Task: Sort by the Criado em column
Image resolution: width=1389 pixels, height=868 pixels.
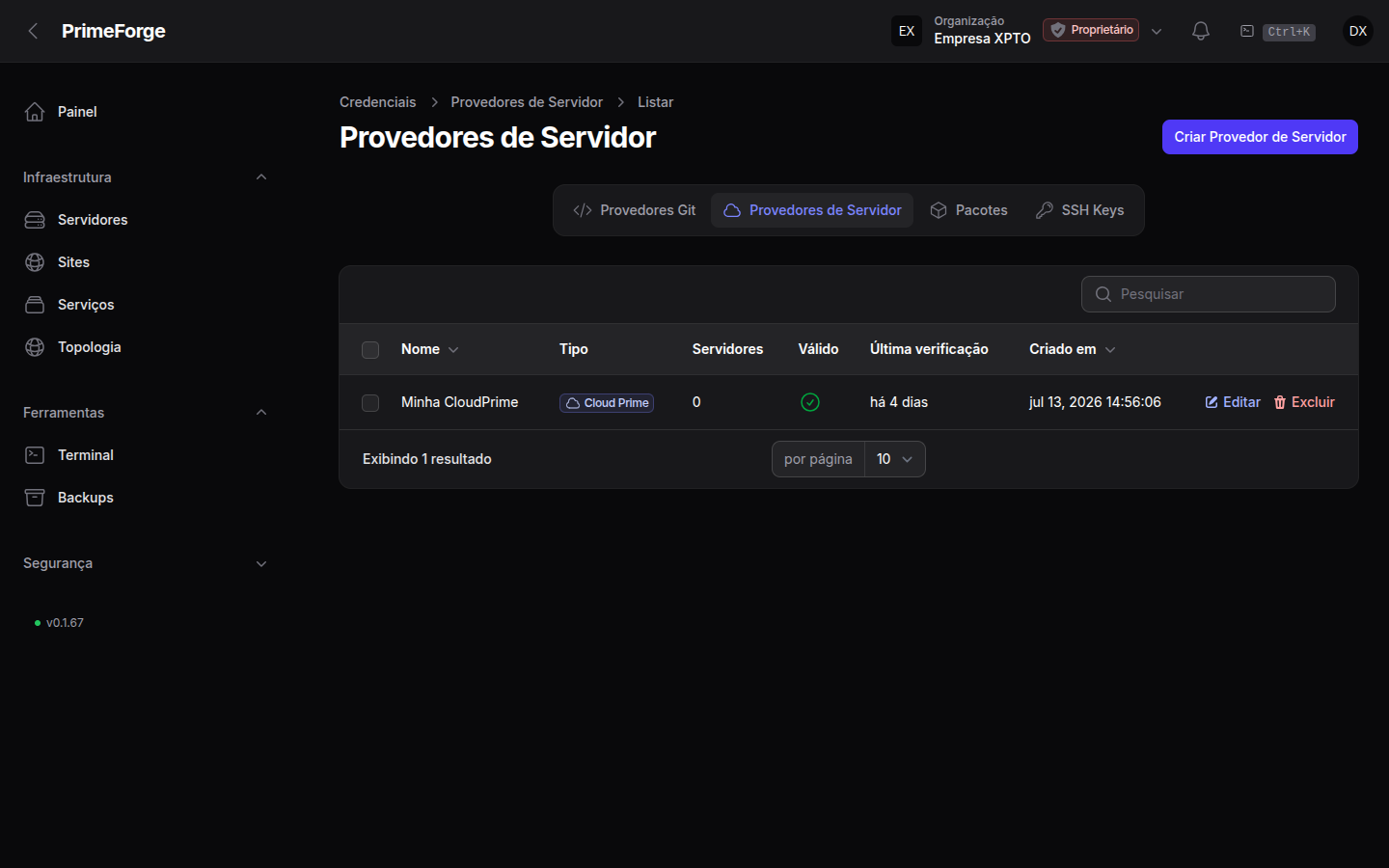Action: point(1072,349)
